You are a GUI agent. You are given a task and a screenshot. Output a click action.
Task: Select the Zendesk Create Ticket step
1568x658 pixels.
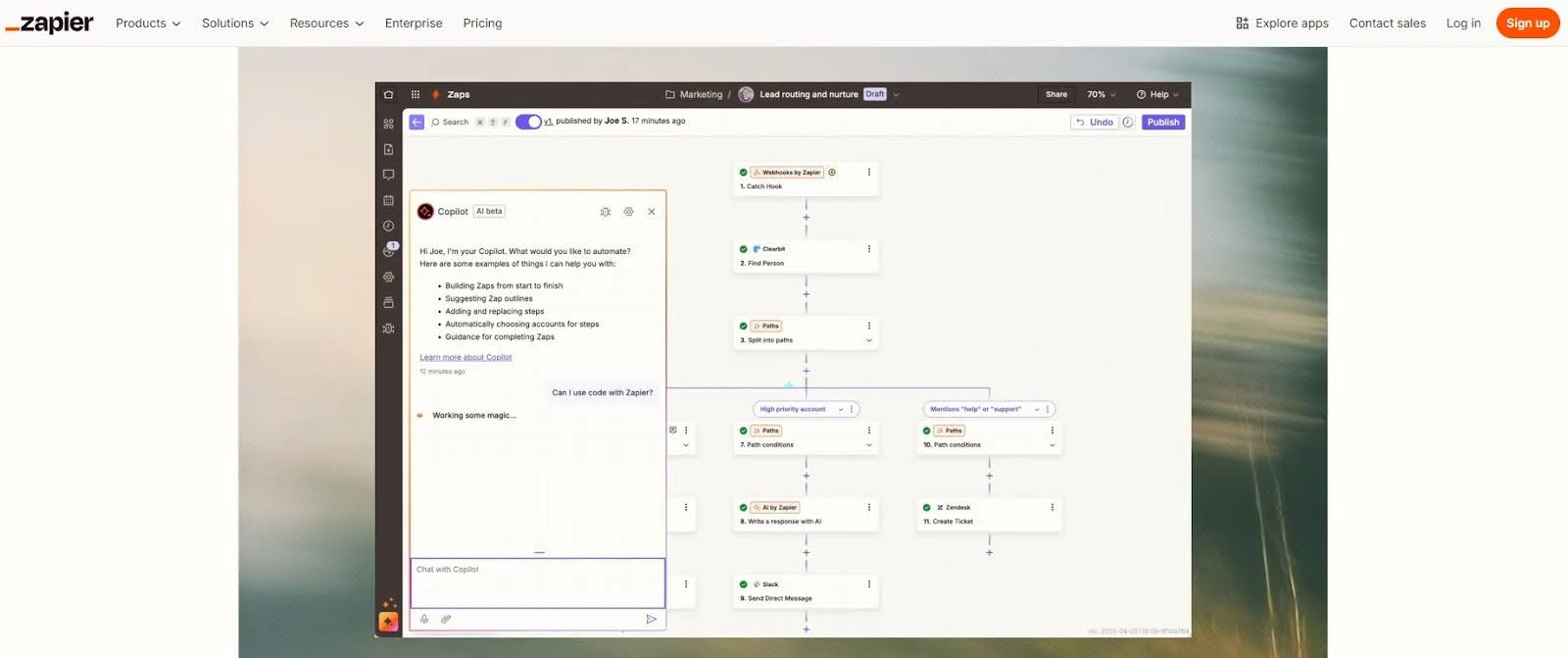point(990,515)
